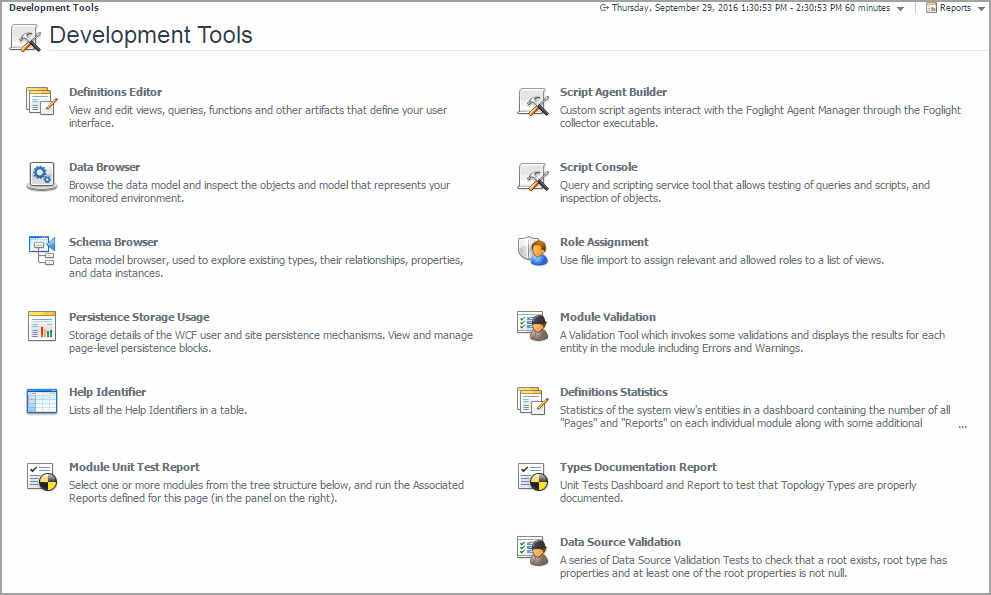Open the Schema Browser link
Screen dimensions: 991x595
pos(113,242)
